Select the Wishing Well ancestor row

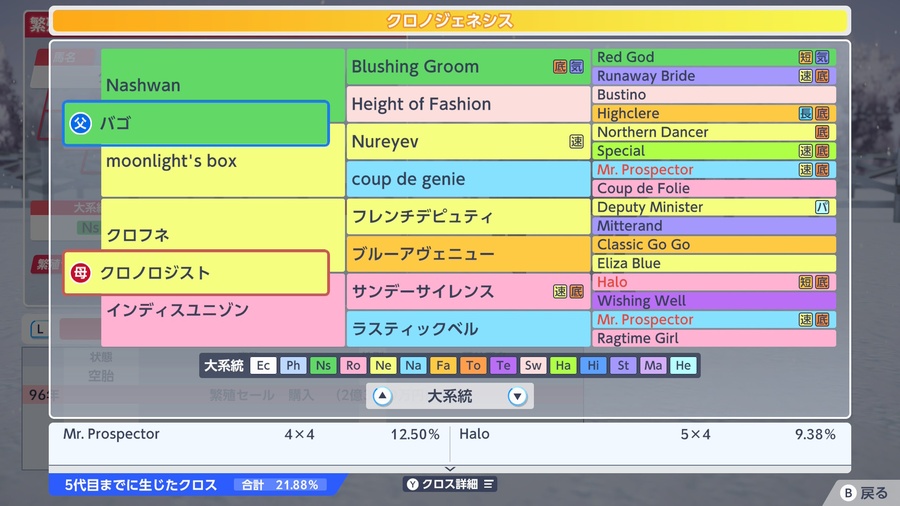click(713, 301)
